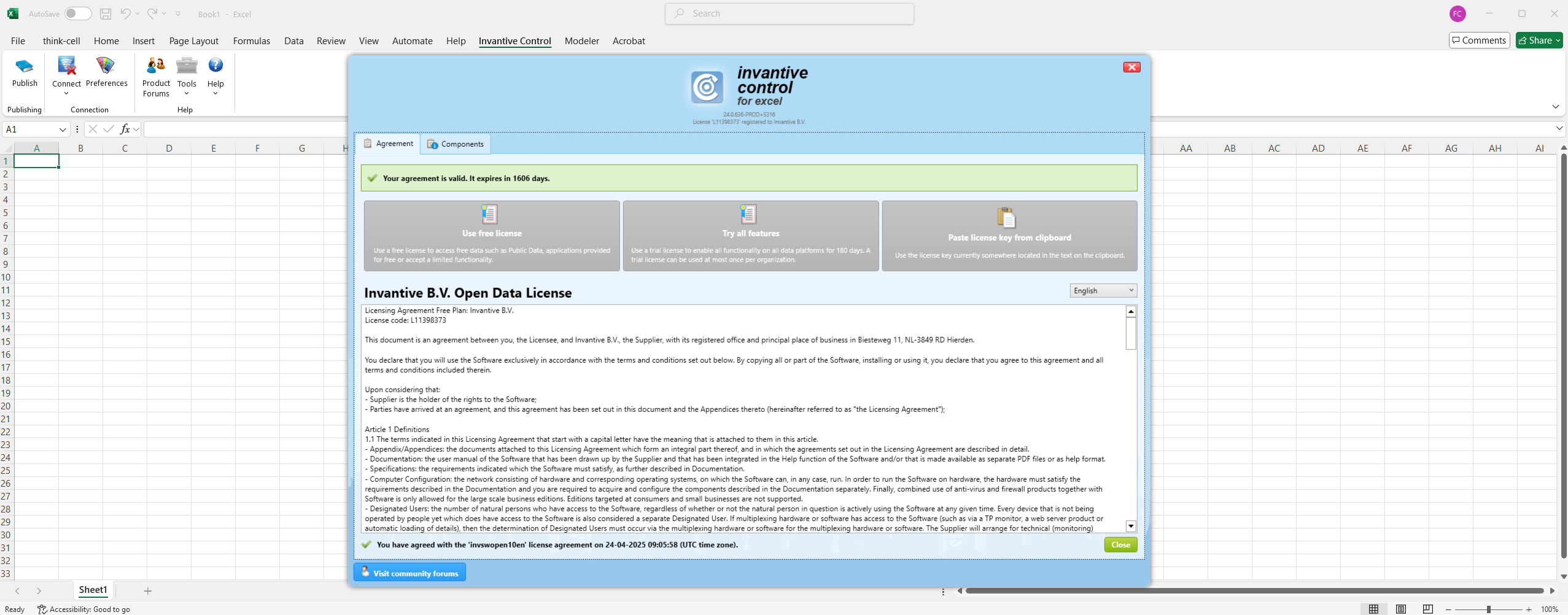Open the Connect ribbon button
The width and height of the screenshot is (1568, 615).
click(x=66, y=75)
